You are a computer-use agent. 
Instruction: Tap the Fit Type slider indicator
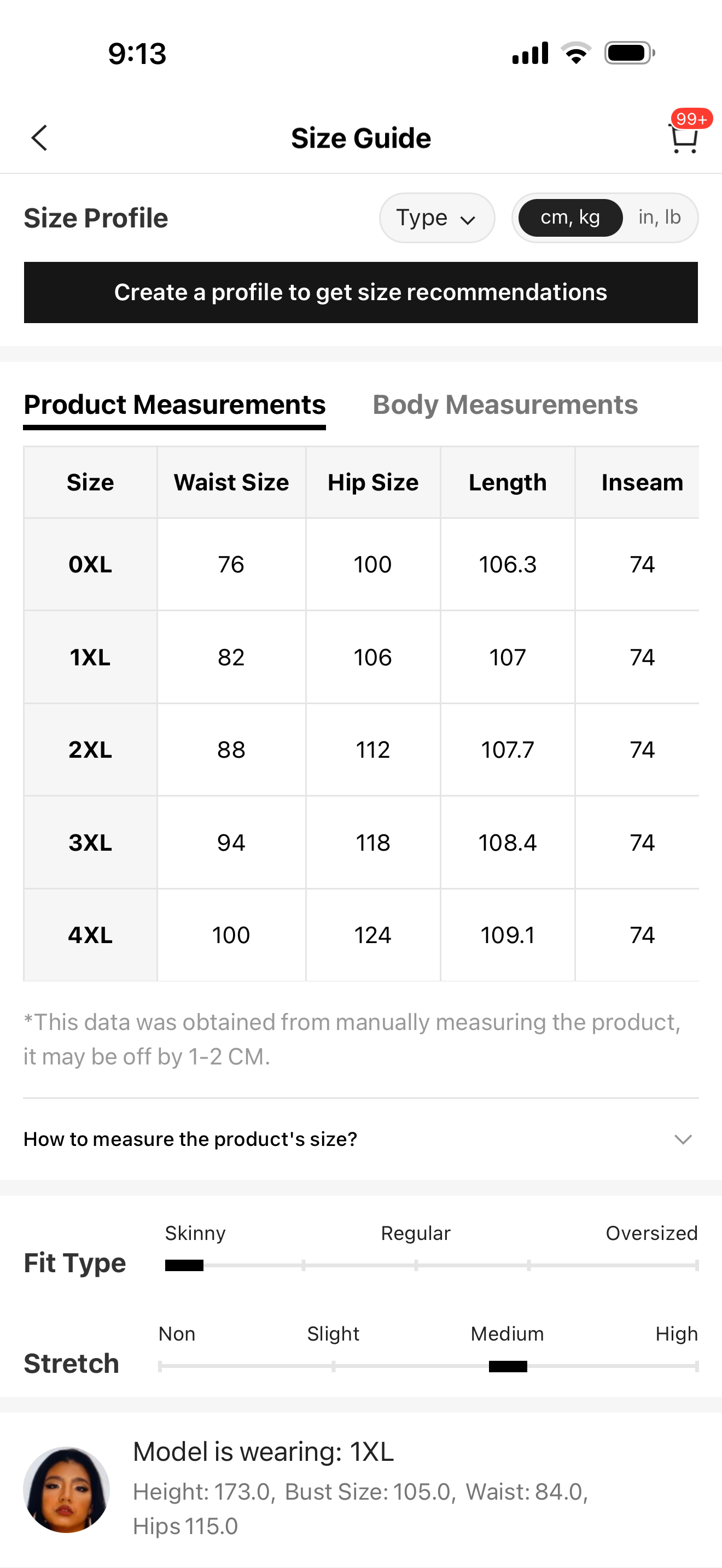pyautogui.click(x=184, y=1266)
